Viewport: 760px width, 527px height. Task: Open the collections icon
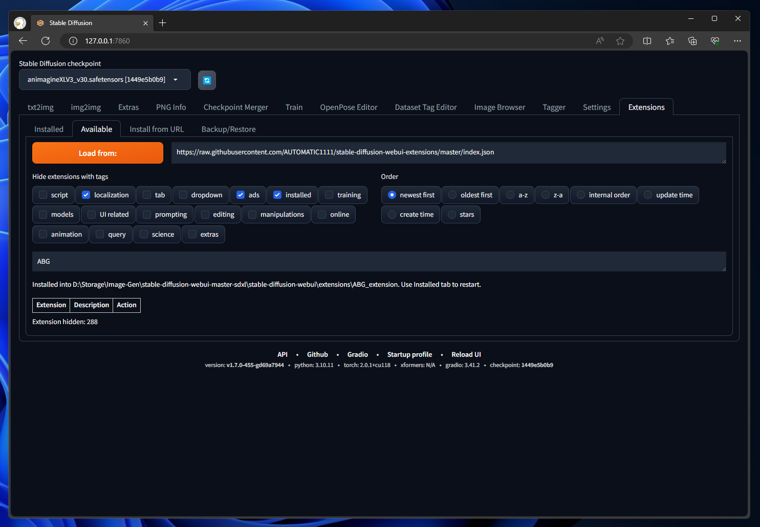(x=693, y=41)
